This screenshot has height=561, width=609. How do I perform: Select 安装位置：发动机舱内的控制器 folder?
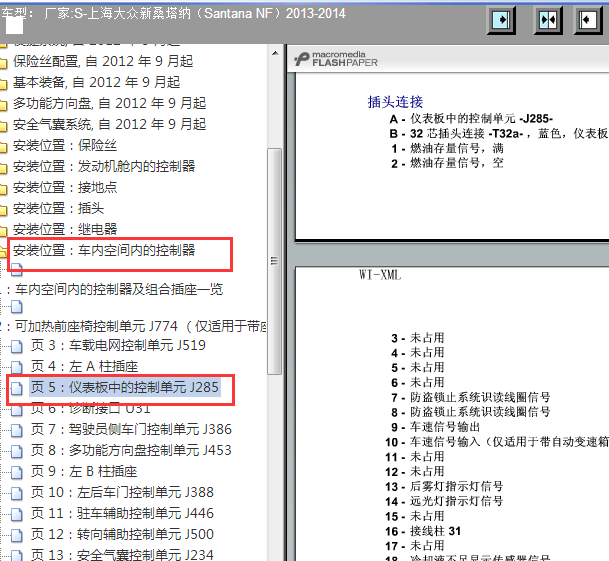[x=104, y=166]
